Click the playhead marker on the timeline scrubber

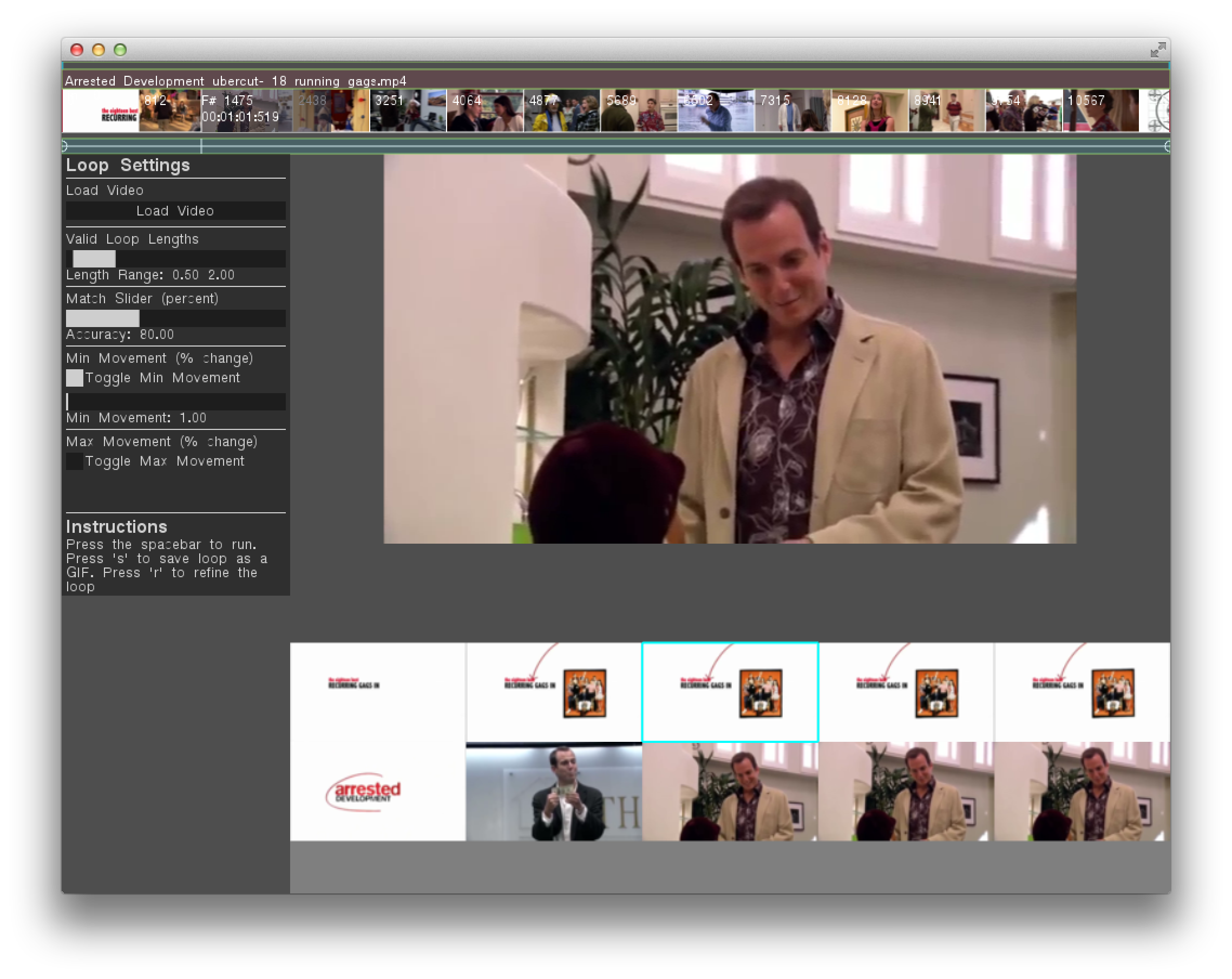[201, 146]
